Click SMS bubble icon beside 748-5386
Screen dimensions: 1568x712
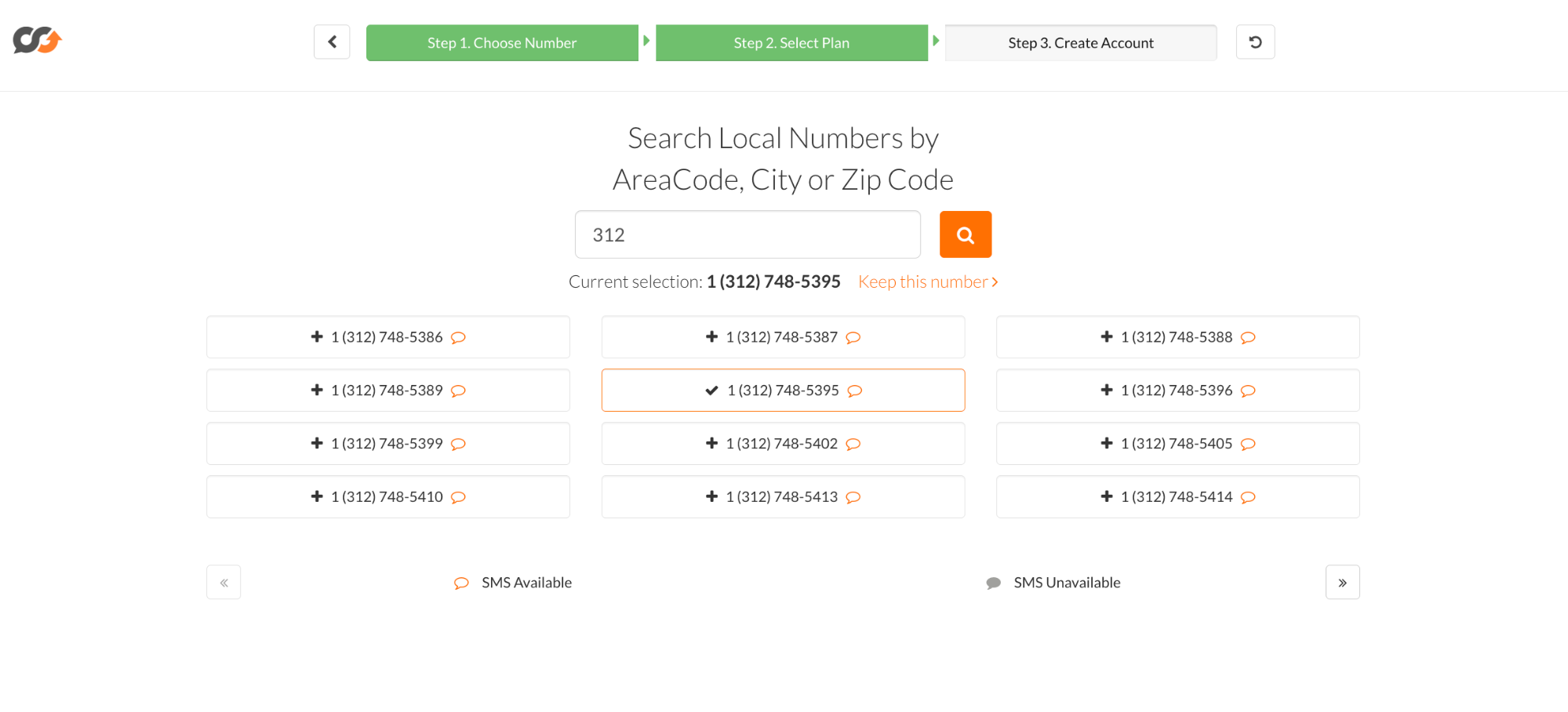459,338
